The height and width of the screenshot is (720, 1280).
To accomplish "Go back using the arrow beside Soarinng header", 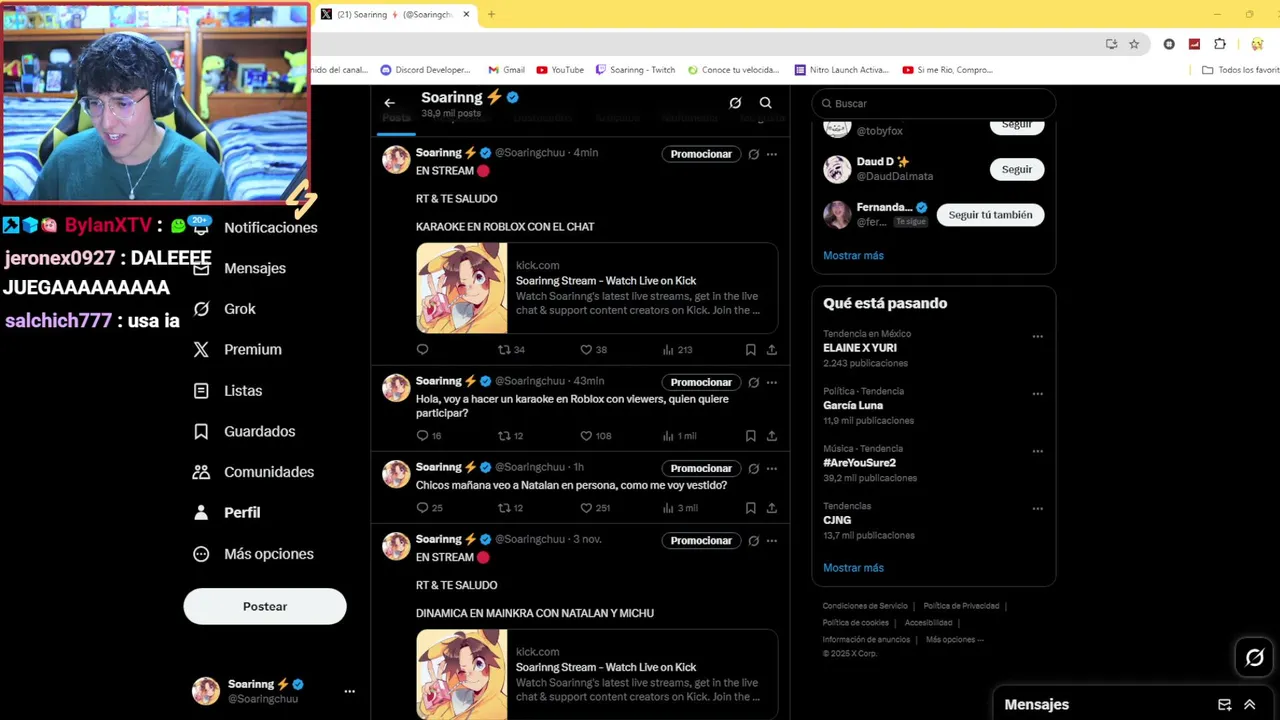I will coord(389,103).
